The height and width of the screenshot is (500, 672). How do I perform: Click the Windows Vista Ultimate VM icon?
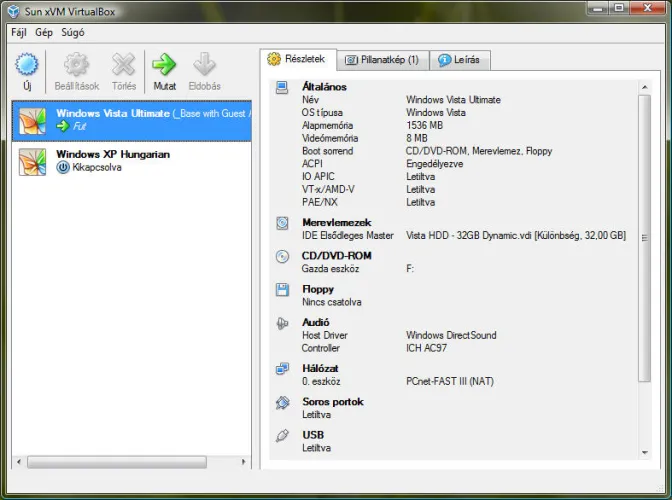tap(32, 121)
